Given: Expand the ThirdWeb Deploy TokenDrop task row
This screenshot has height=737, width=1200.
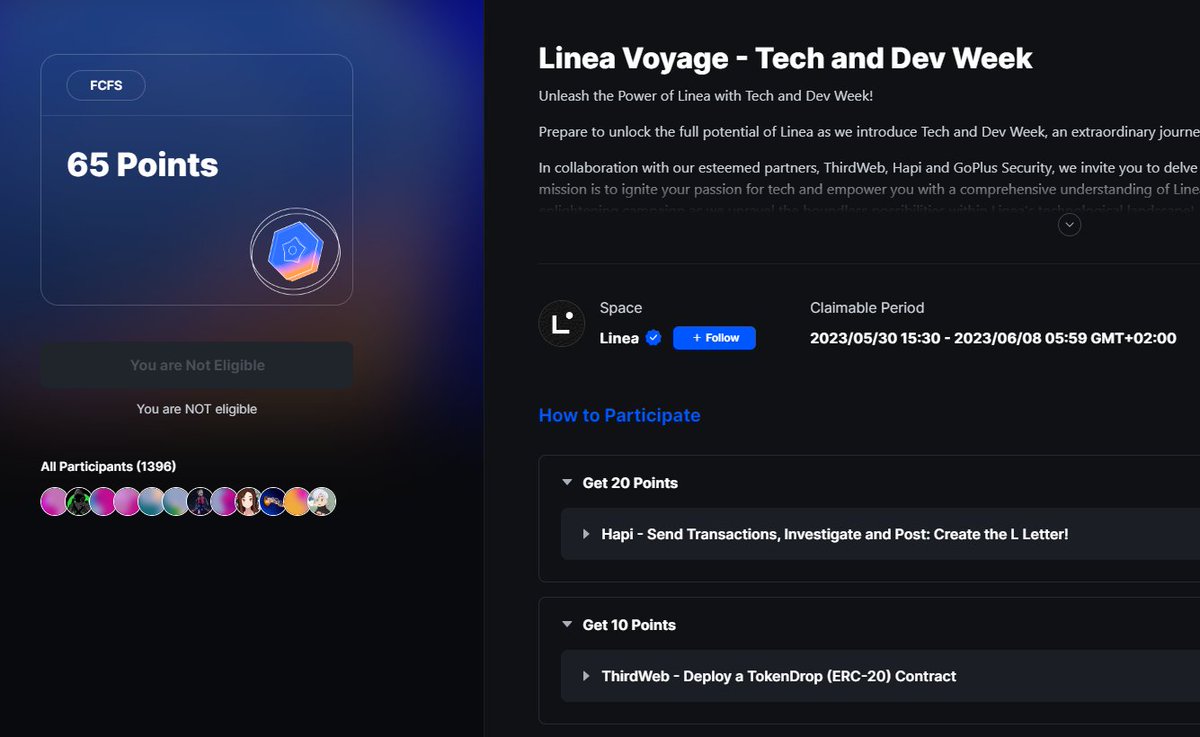Looking at the screenshot, I should pyautogui.click(x=880, y=676).
